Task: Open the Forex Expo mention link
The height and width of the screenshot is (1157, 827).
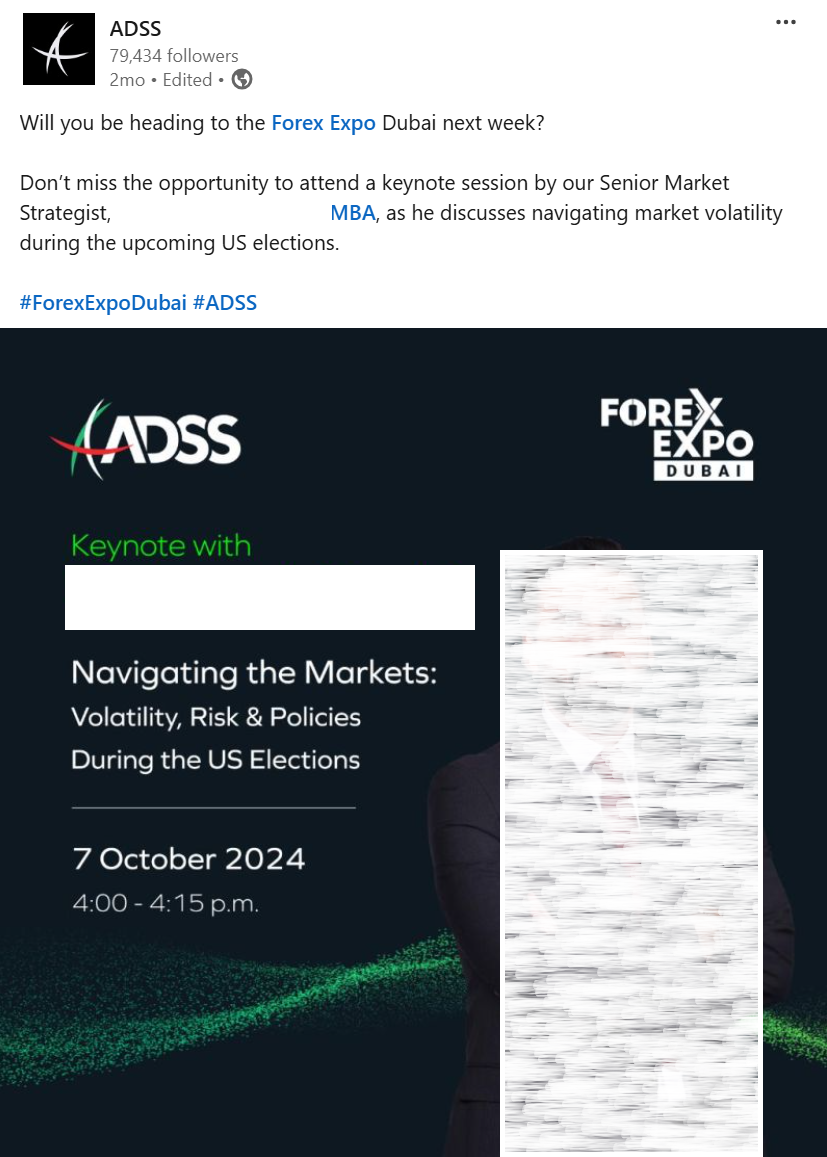Action: pos(323,123)
